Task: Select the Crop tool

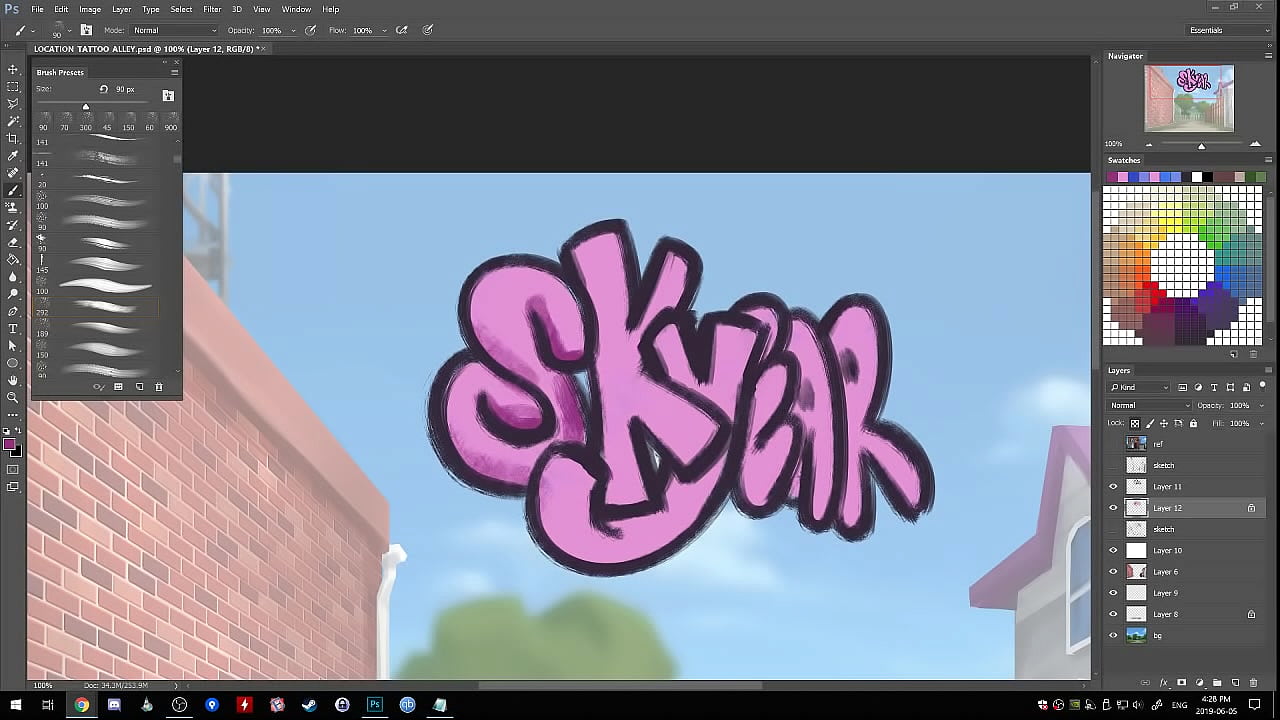Action: tap(13, 138)
